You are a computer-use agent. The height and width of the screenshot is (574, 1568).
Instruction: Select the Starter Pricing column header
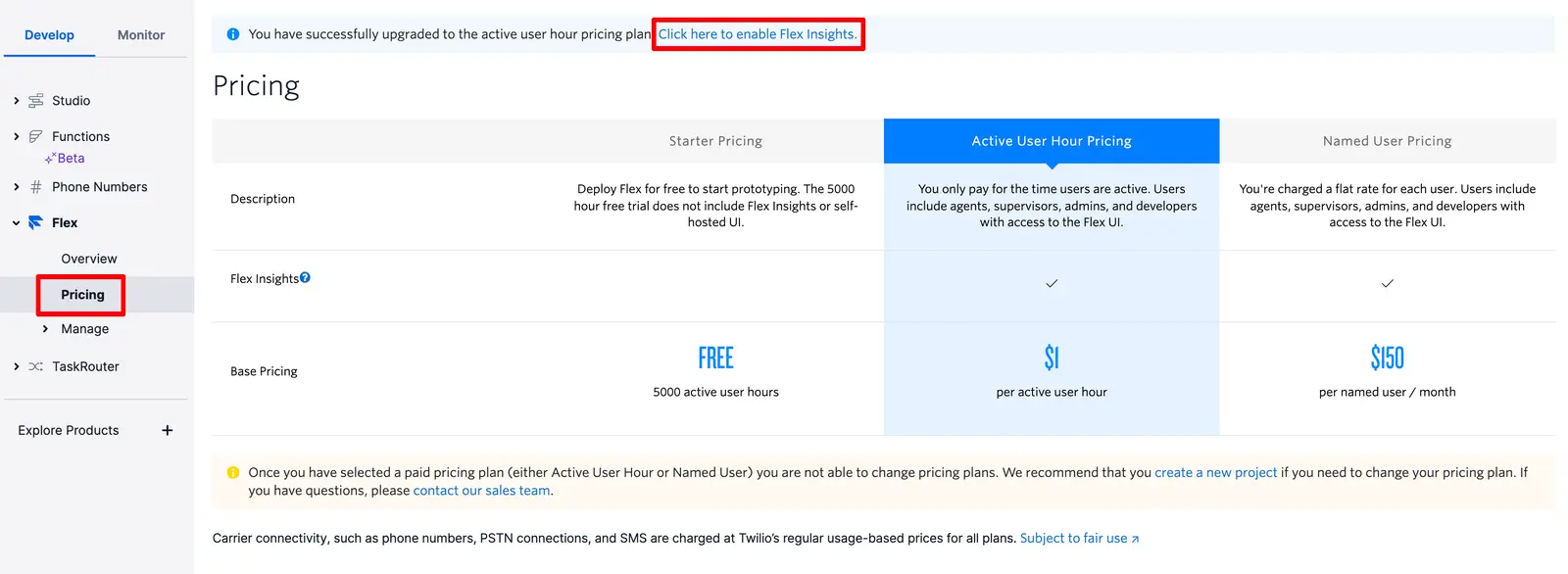[x=715, y=141]
